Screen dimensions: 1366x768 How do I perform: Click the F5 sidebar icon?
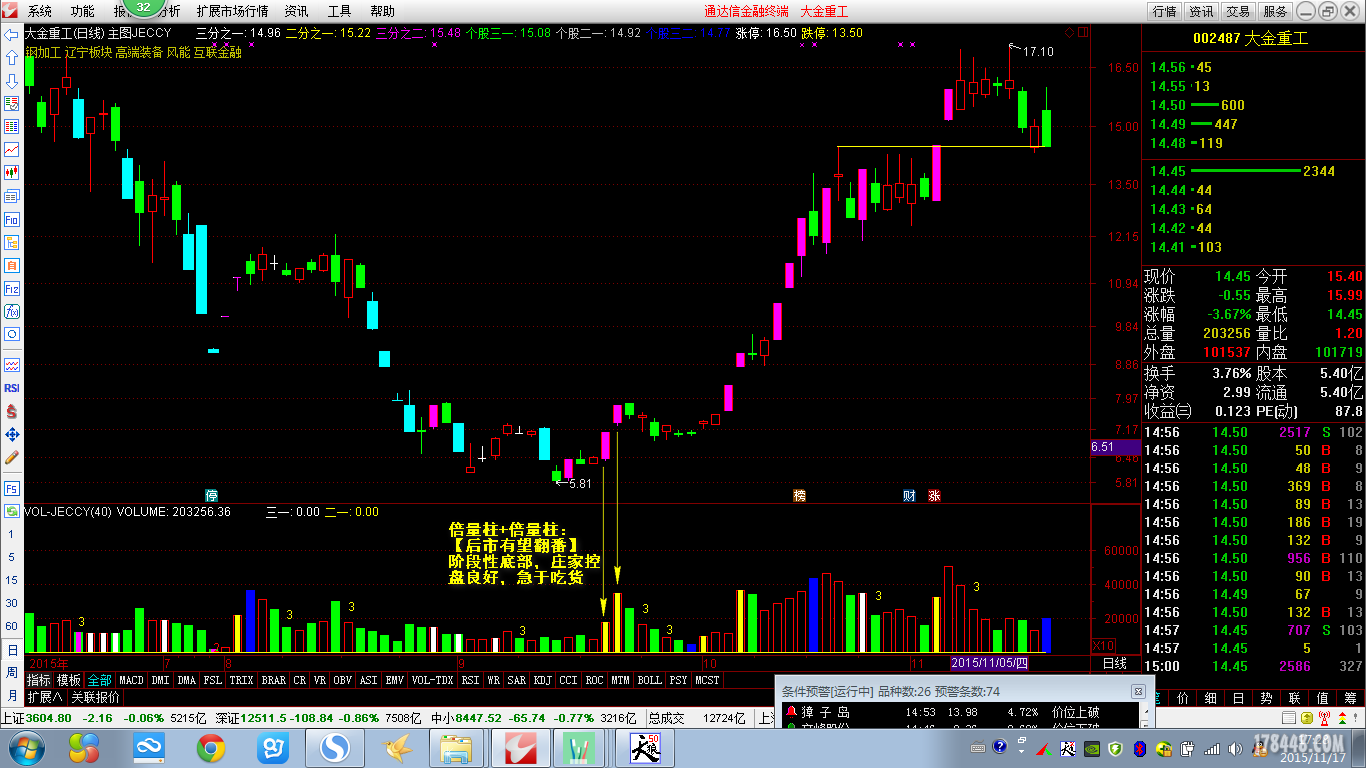[x=11, y=489]
